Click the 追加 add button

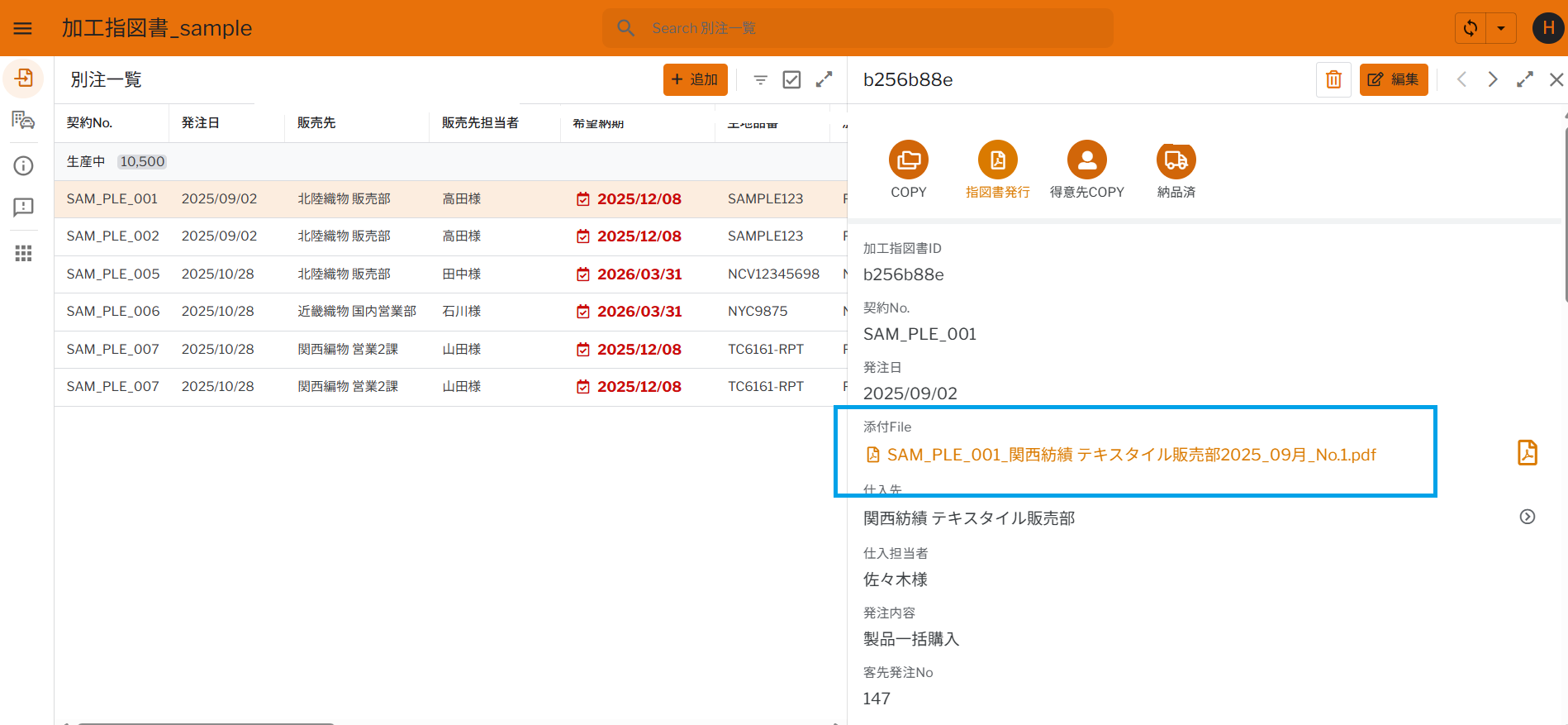pyautogui.click(x=695, y=79)
